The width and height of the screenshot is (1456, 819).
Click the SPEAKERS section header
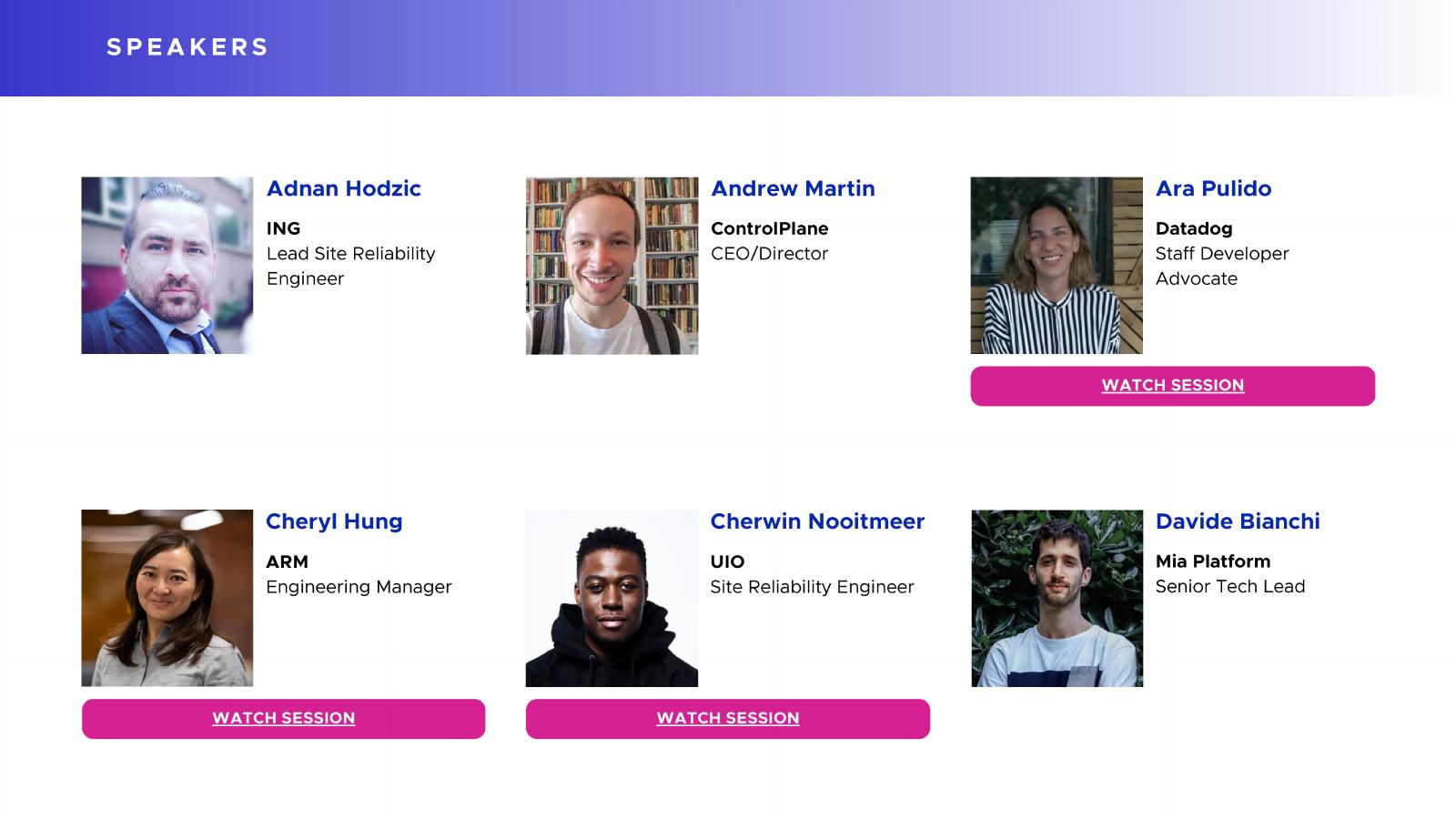tap(187, 47)
